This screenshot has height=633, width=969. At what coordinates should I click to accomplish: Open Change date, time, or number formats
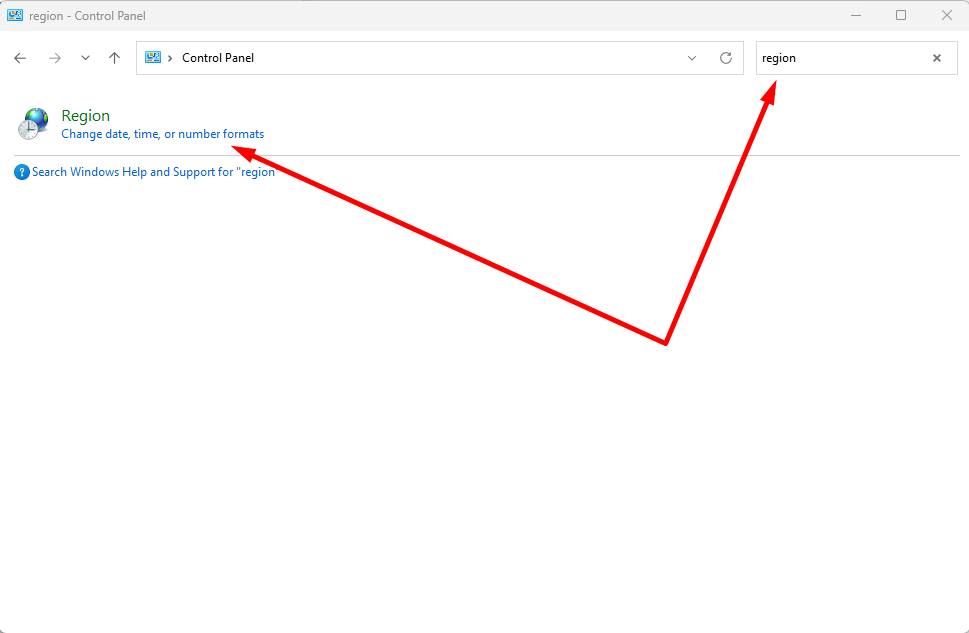click(162, 134)
